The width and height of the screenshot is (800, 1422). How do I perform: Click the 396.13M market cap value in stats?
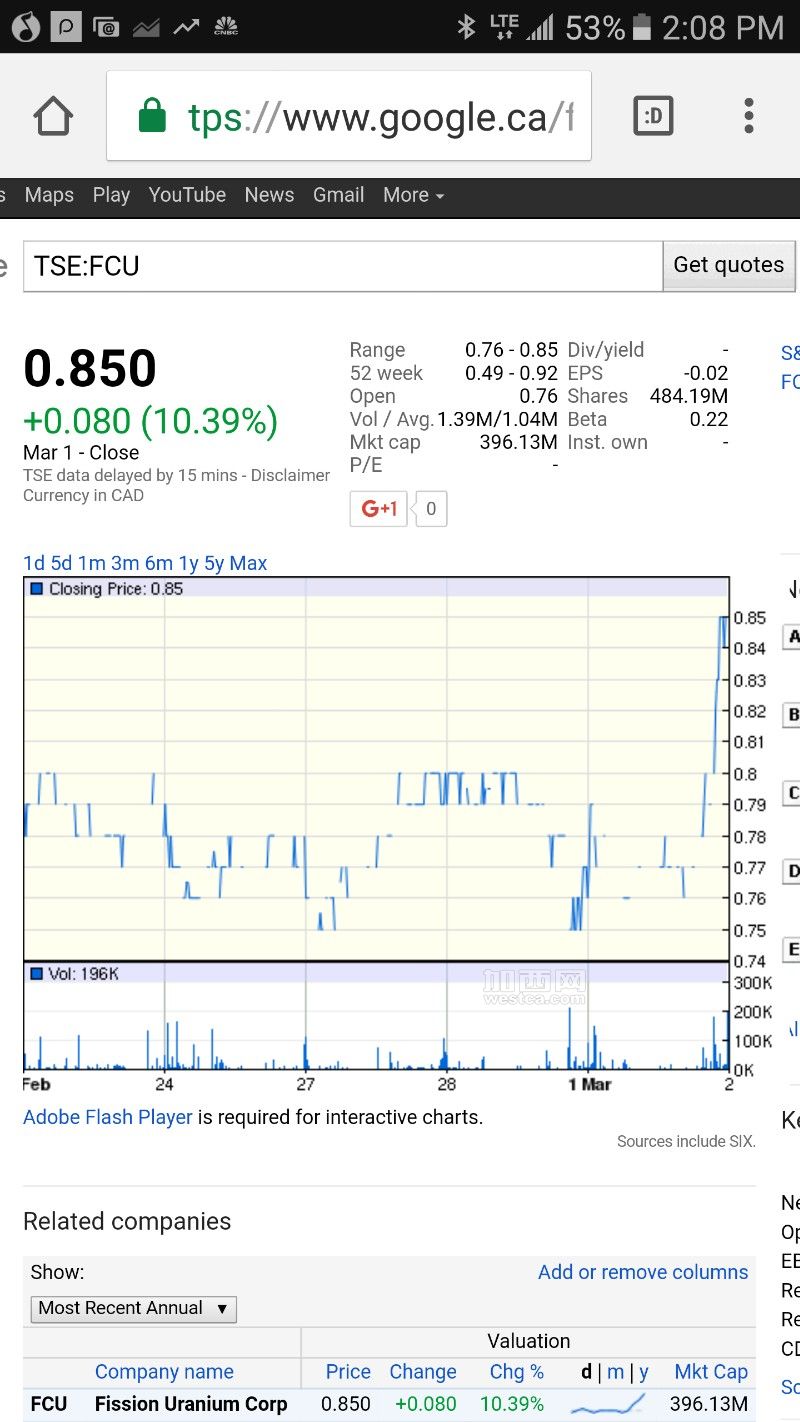(518, 442)
